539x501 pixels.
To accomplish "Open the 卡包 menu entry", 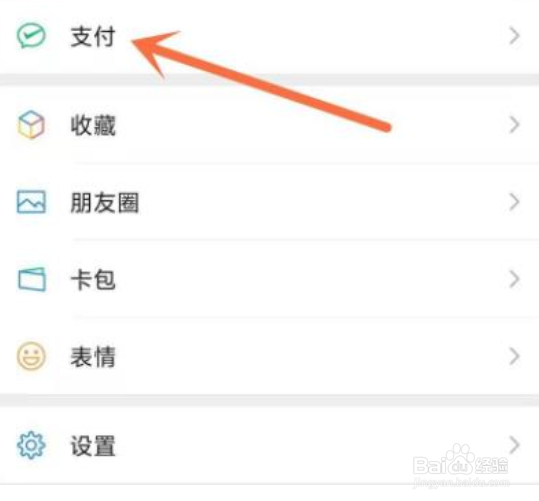I will click(x=270, y=279).
